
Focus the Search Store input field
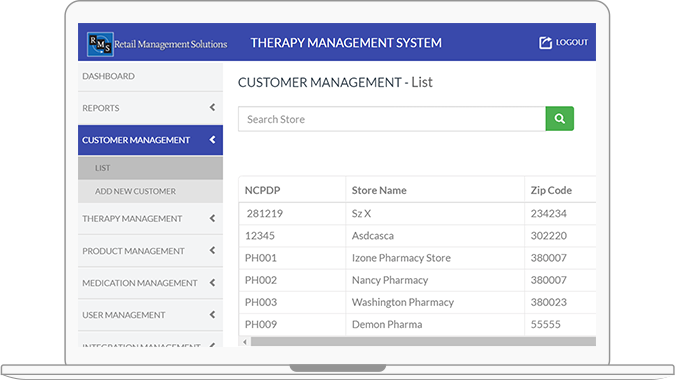392,119
